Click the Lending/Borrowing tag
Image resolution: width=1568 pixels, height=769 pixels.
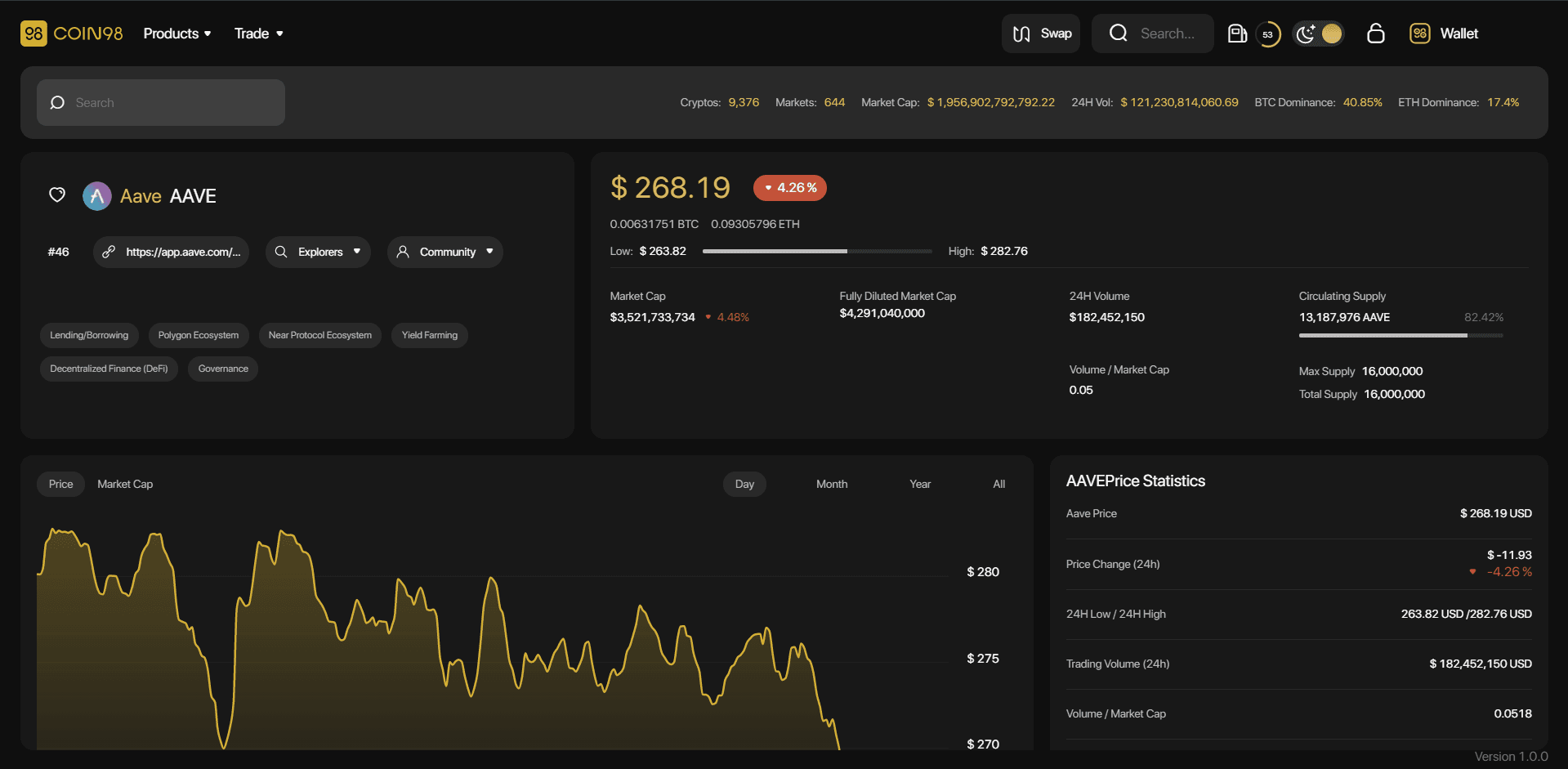tap(89, 335)
